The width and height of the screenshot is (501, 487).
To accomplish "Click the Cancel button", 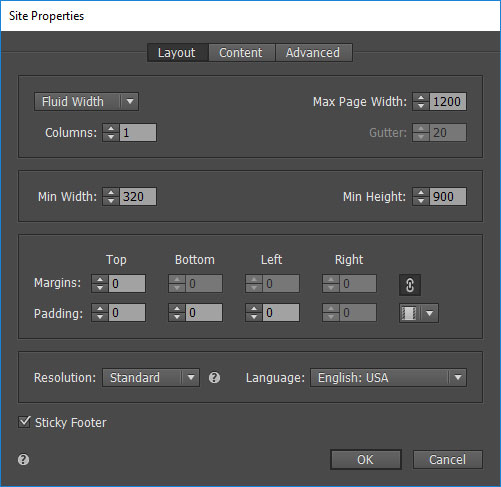I will (448, 460).
